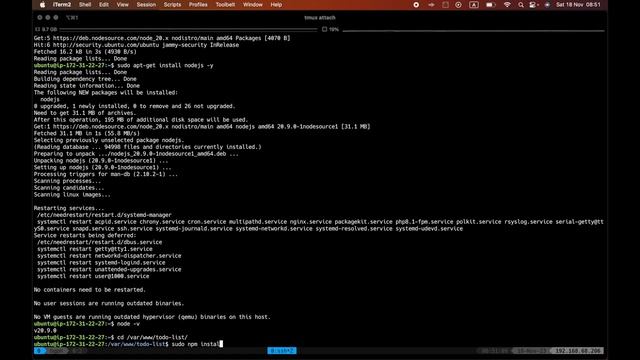The image size is (640, 360).
Task: Open the Wi-Fi status menu
Action: pos(507,5)
